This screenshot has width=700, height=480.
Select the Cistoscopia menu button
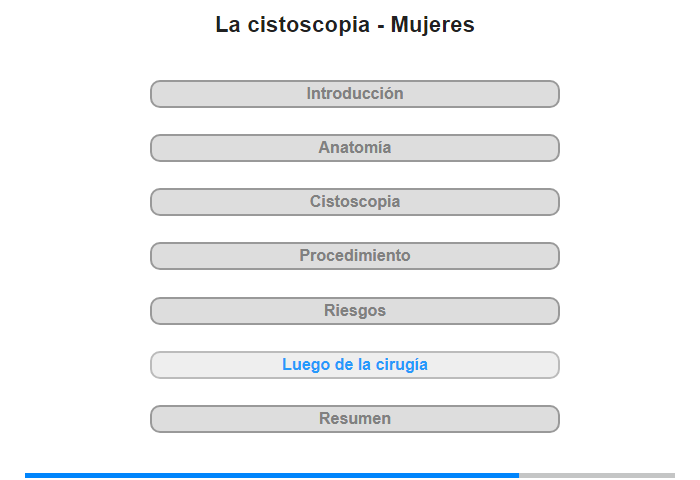point(354,202)
